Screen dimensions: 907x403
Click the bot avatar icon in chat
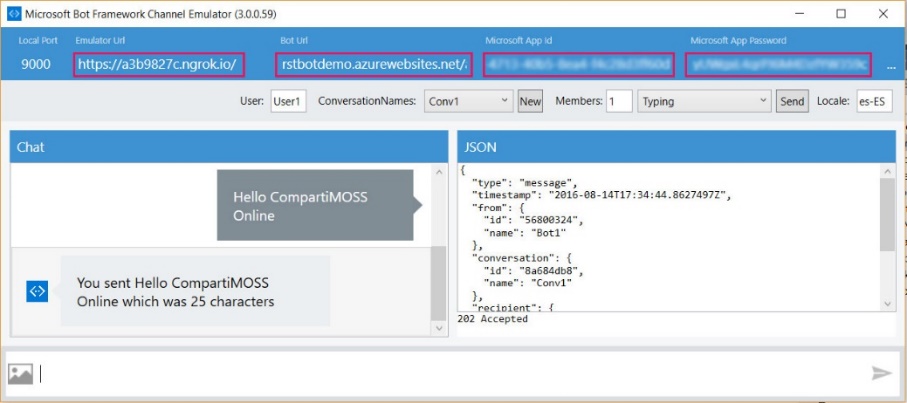pos(37,291)
